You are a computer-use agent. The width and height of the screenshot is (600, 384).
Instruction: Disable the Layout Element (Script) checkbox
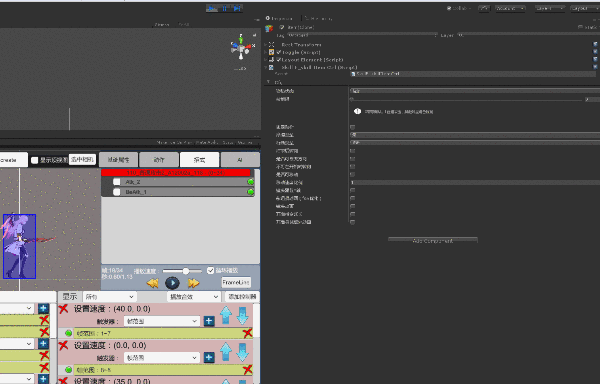click(x=279, y=60)
